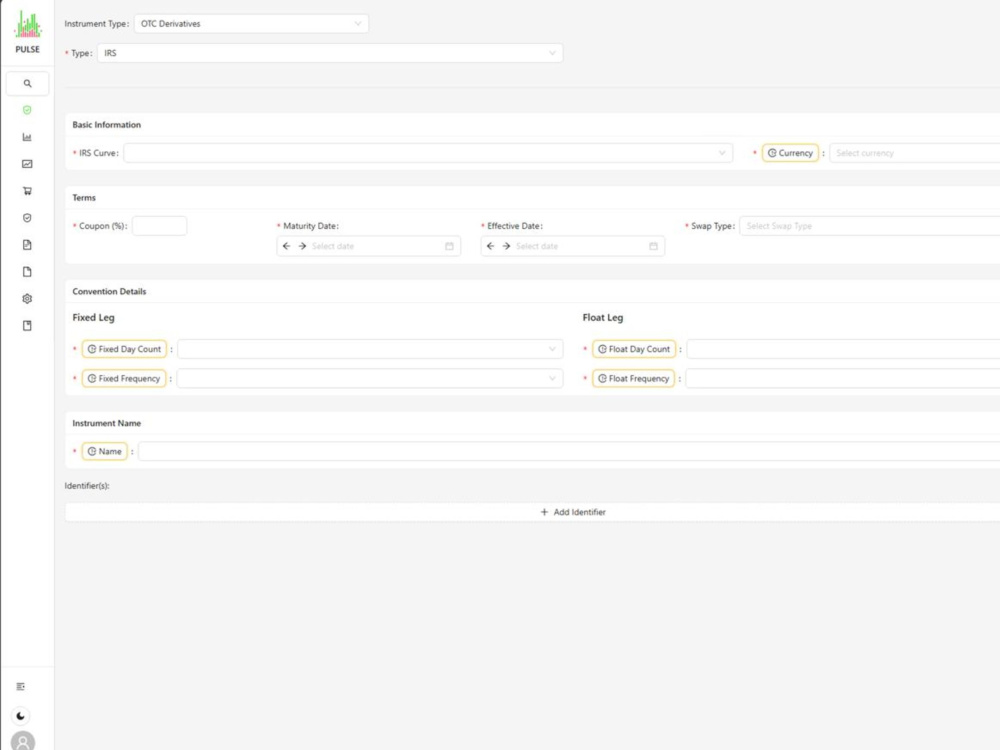This screenshot has width=1000, height=750.
Task: Open the Effective Date calendar icon
Action: [653, 246]
